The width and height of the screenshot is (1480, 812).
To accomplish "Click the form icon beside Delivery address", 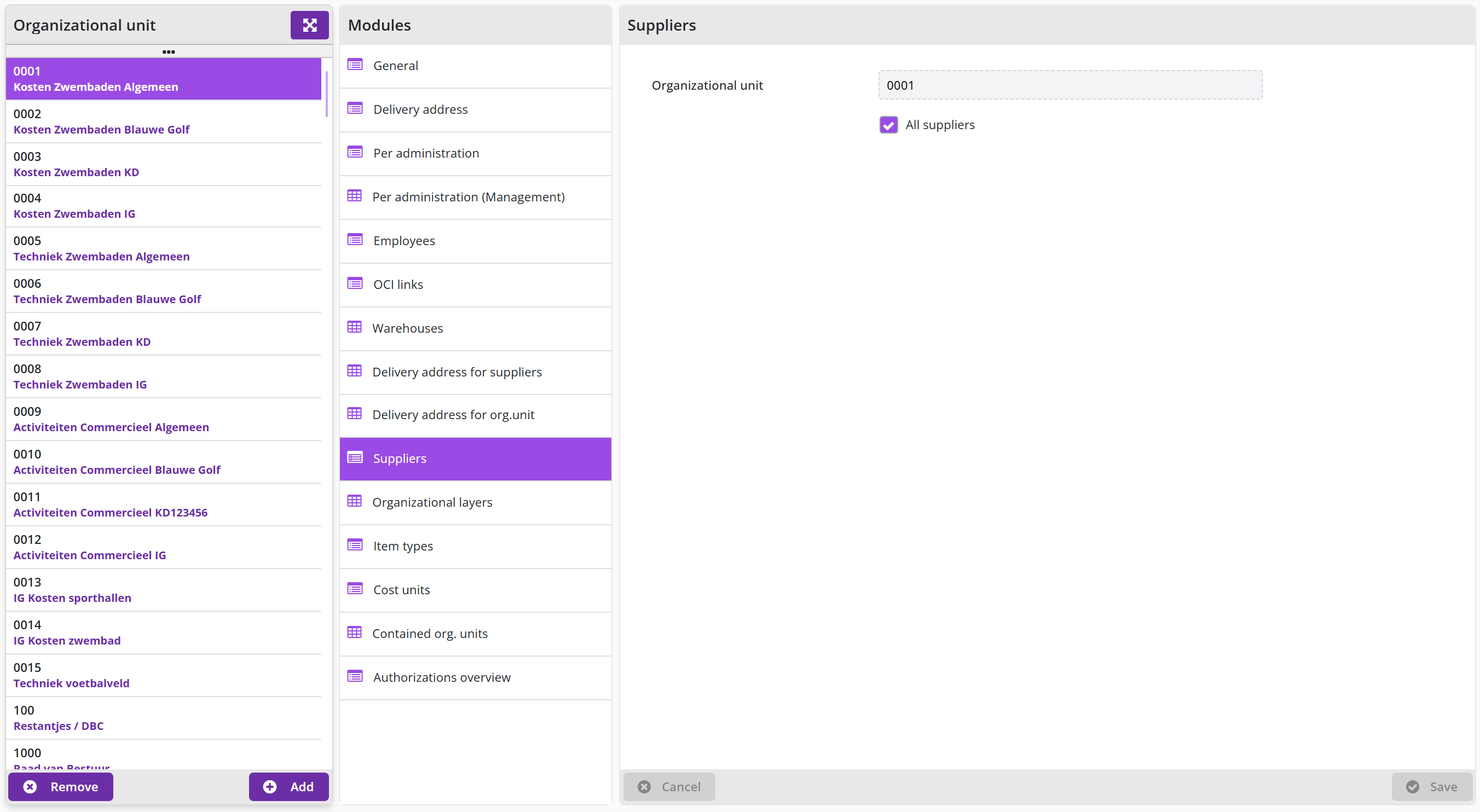I will [355, 108].
